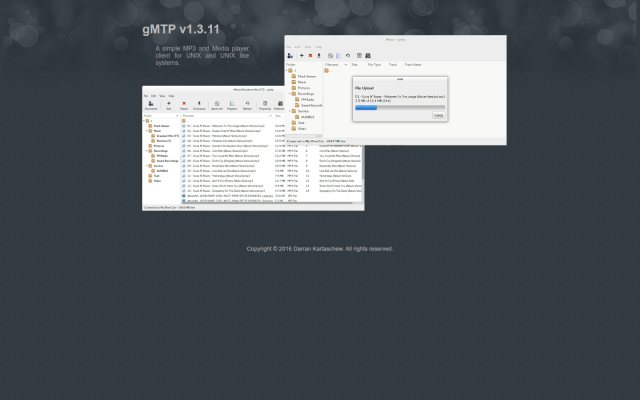Collapse Music folder in file-list window tree
This screenshot has height=400, width=640.
[x=147, y=131]
